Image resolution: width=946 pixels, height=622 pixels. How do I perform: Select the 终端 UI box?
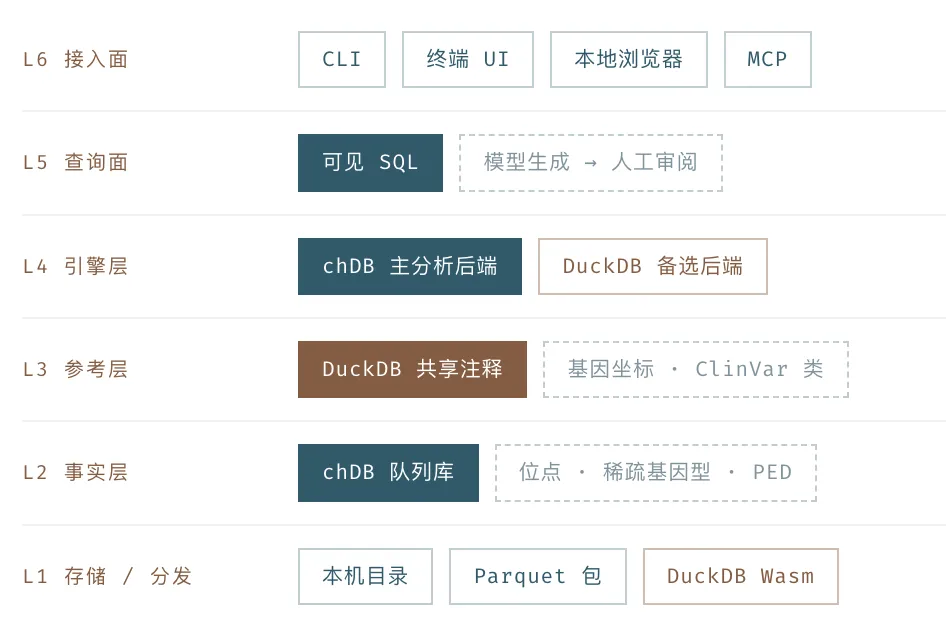468,60
